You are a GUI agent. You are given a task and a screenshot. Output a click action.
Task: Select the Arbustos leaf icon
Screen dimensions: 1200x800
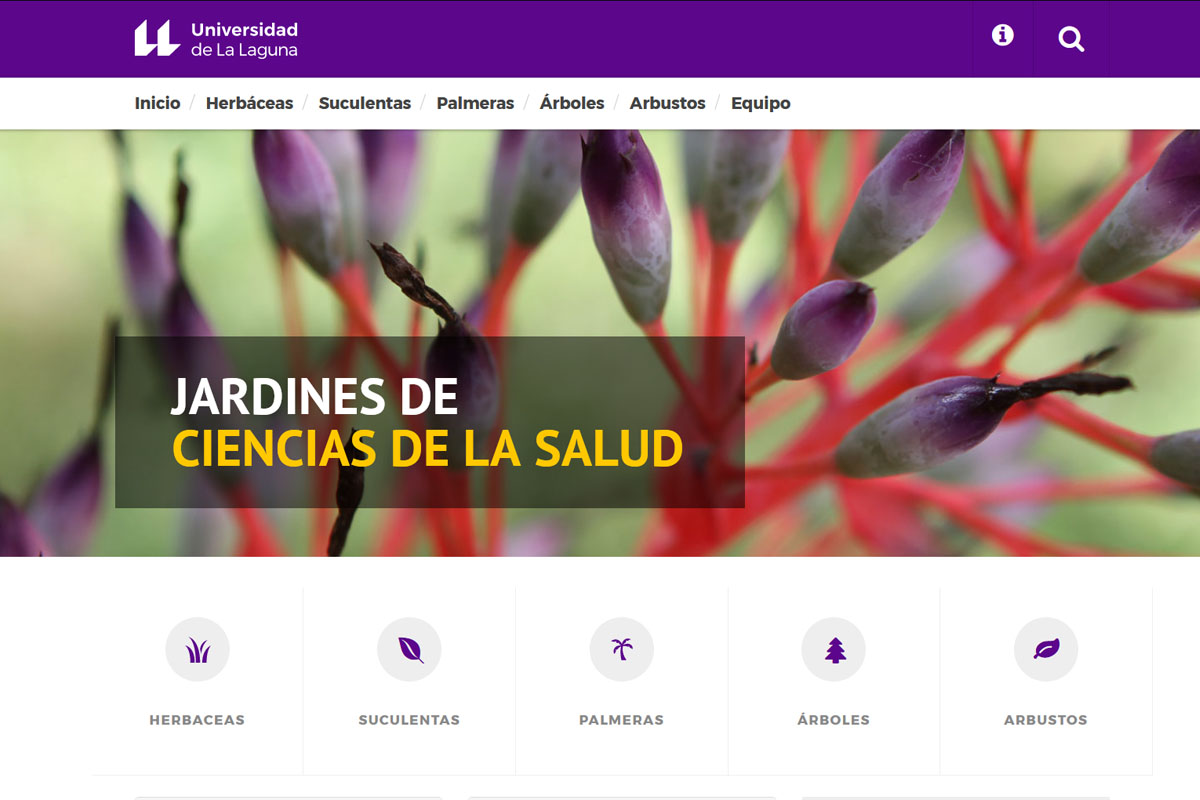tap(1046, 650)
